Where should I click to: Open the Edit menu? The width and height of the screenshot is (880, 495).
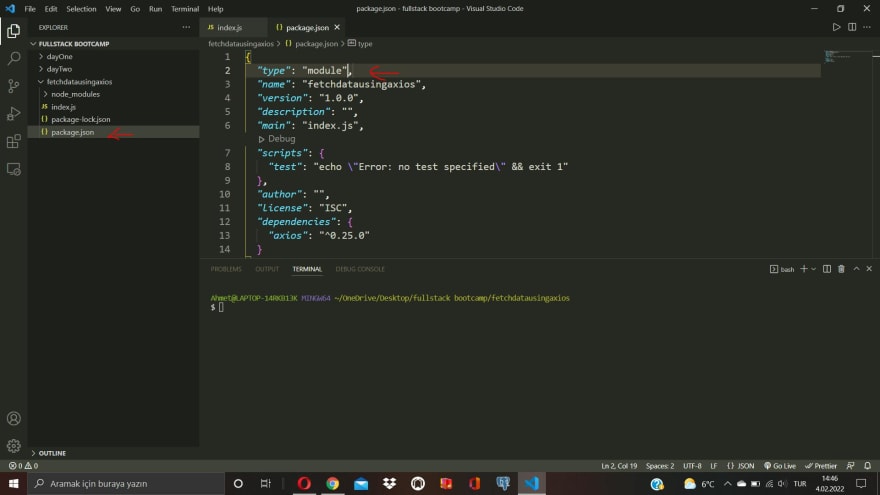pyautogui.click(x=51, y=9)
